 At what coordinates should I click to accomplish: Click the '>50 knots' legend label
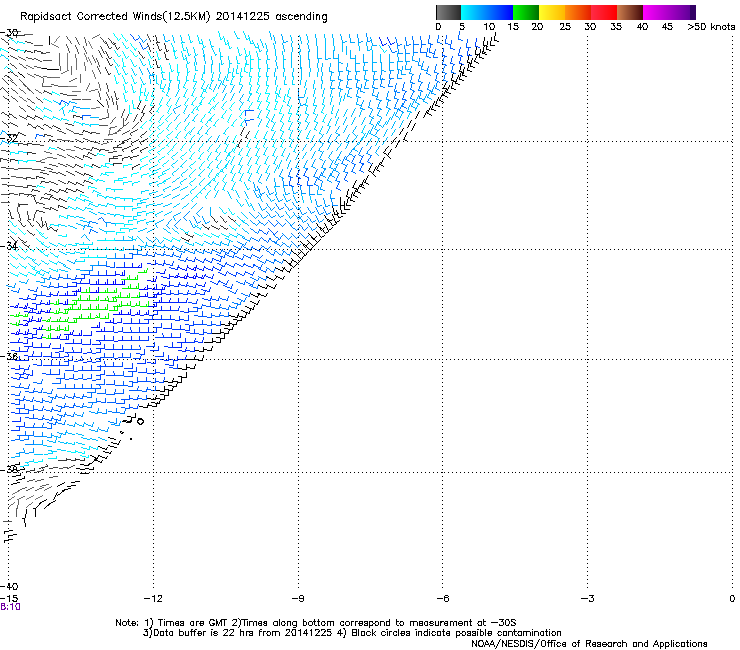point(711,27)
